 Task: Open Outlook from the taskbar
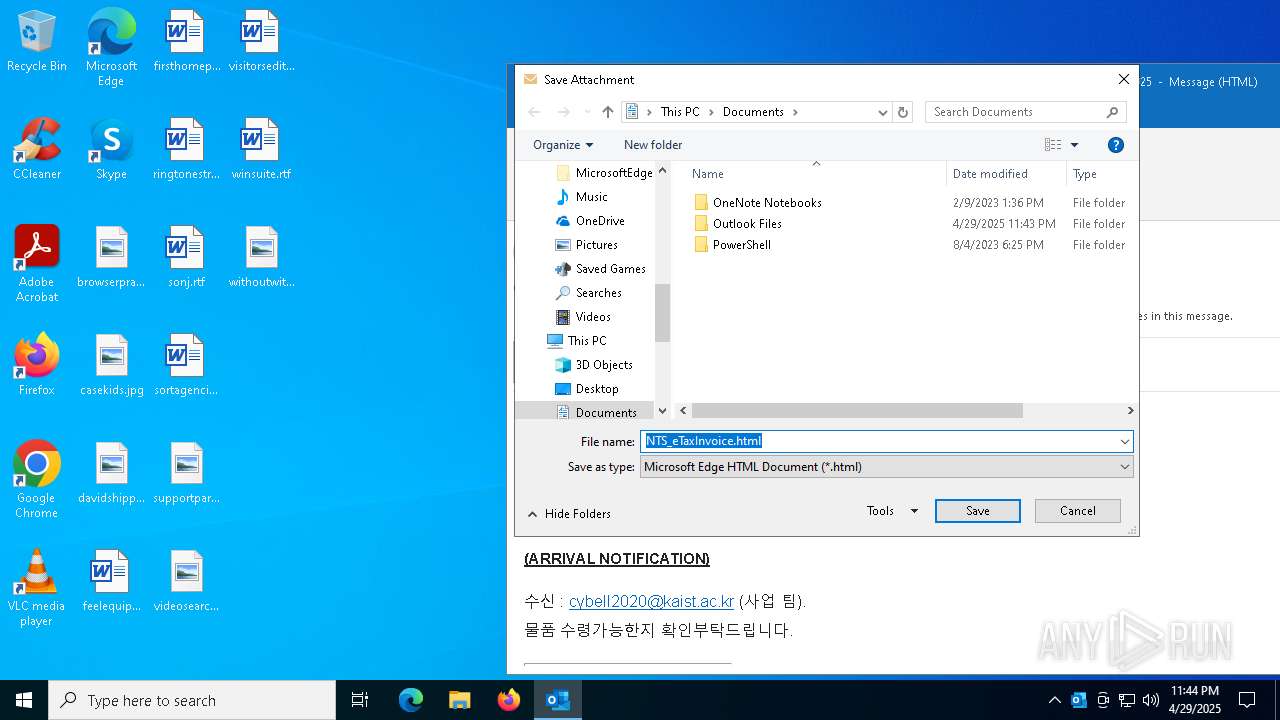(x=558, y=700)
